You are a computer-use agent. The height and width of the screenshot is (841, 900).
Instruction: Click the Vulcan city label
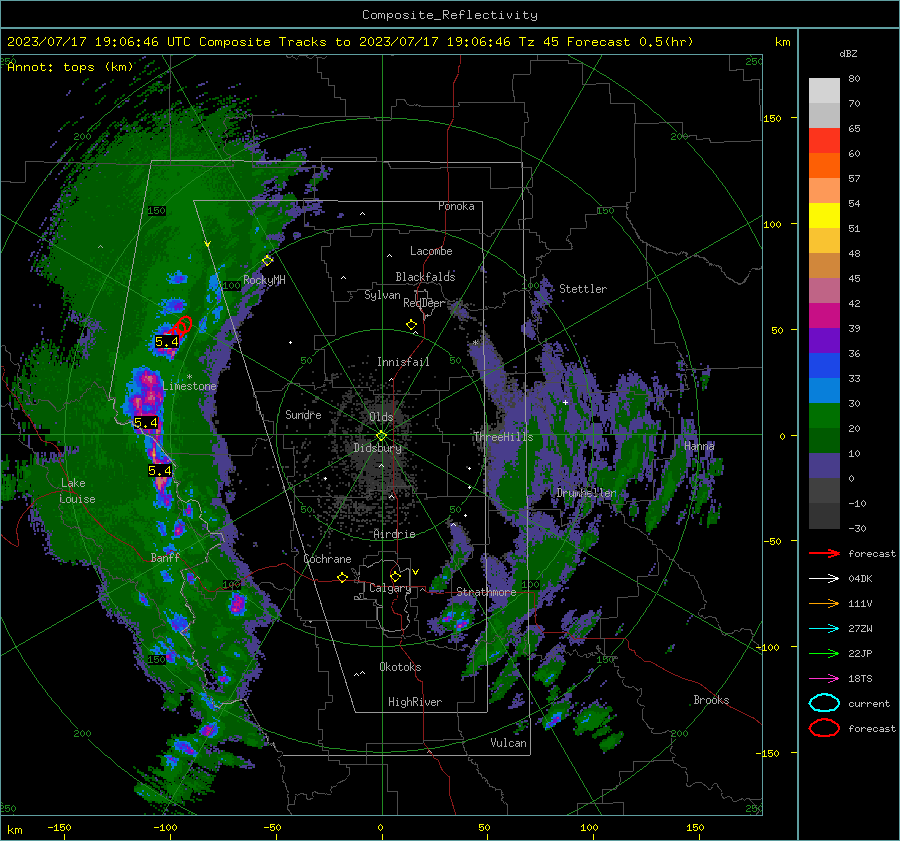point(508,743)
